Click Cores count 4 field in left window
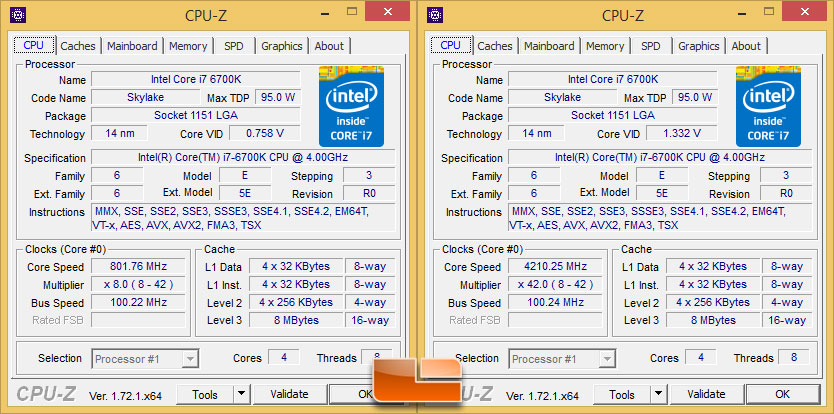This screenshot has width=834, height=414. [x=283, y=357]
